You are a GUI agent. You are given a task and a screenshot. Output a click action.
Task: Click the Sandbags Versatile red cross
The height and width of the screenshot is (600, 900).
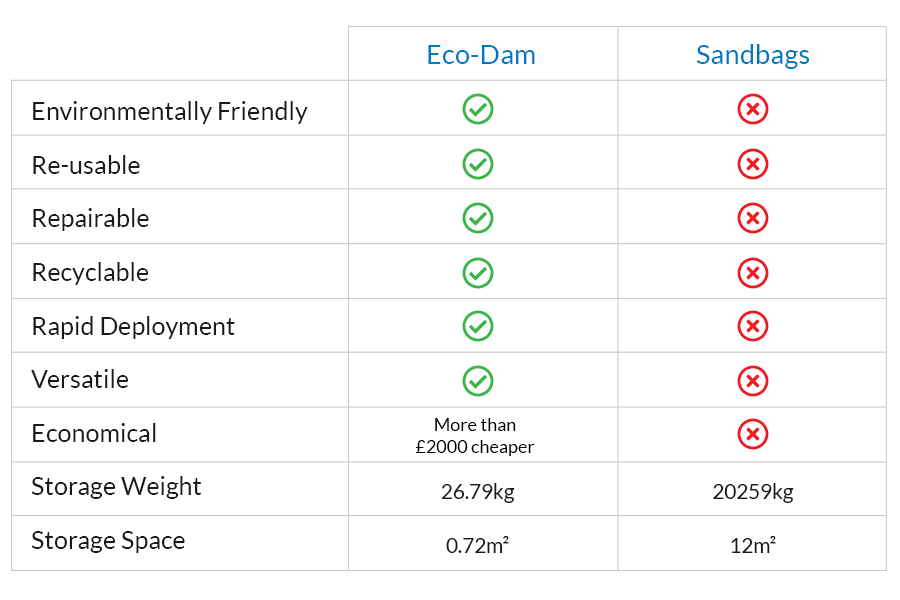pyautogui.click(x=752, y=379)
